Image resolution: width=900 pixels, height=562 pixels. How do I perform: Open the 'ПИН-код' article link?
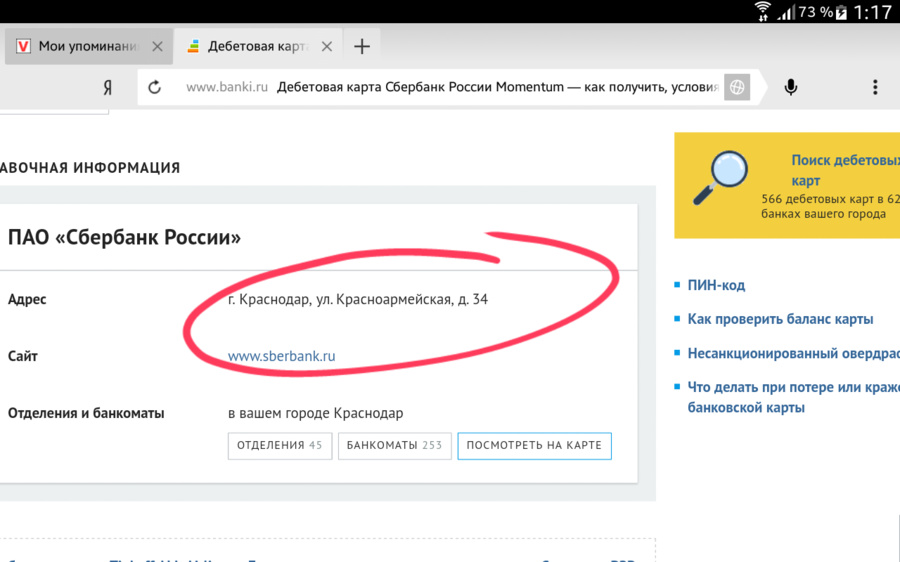pos(716,285)
